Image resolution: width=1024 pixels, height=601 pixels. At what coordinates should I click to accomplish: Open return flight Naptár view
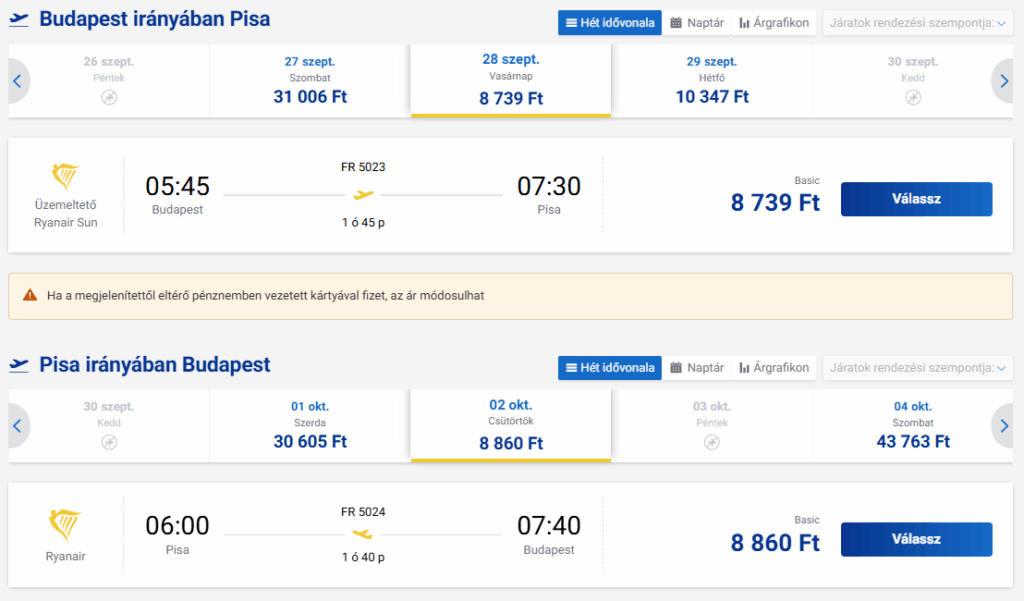(x=697, y=368)
